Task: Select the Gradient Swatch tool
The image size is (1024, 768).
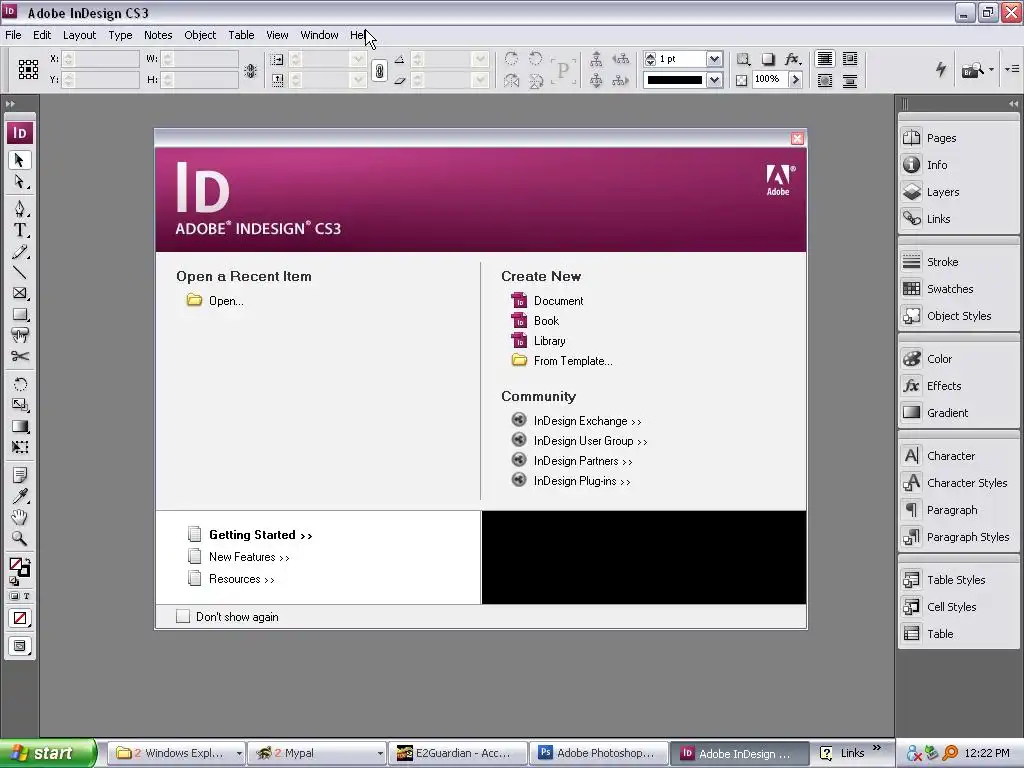Action: [x=20, y=426]
